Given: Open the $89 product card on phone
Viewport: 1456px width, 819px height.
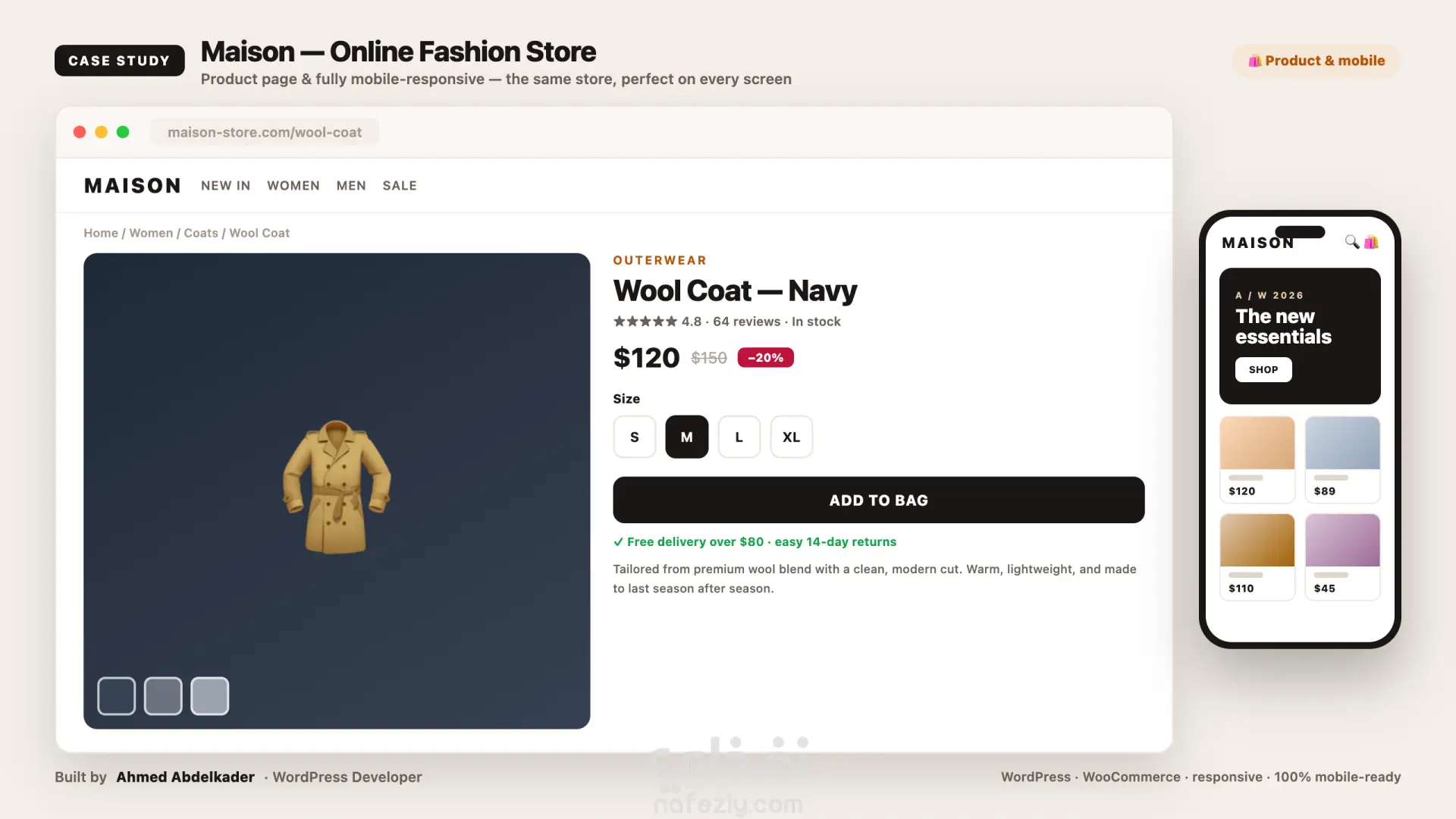Looking at the screenshot, I should pyautogui.click(x=1342, y=460).
